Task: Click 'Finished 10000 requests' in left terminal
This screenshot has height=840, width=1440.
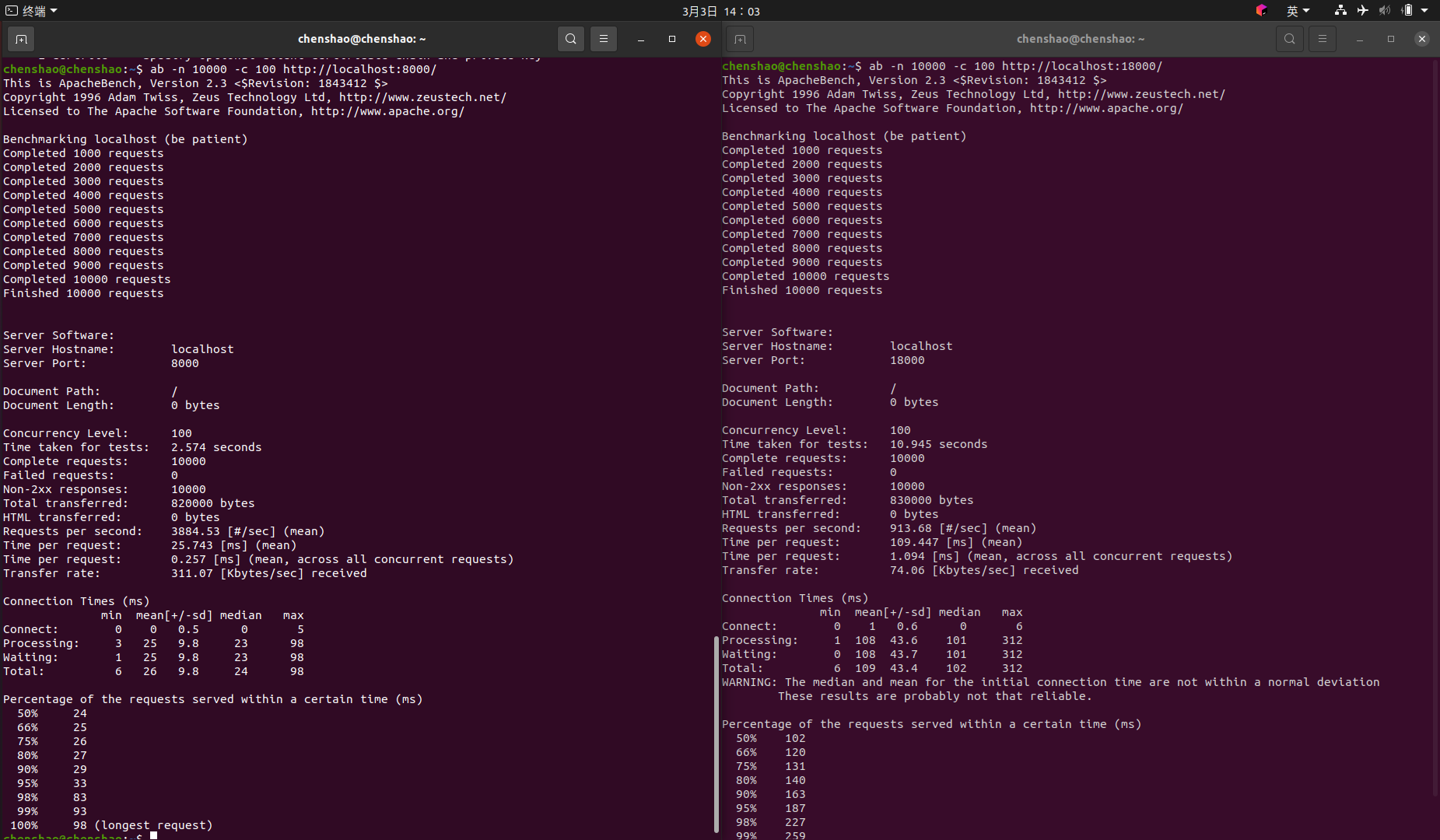Action: tap(83, 293)
